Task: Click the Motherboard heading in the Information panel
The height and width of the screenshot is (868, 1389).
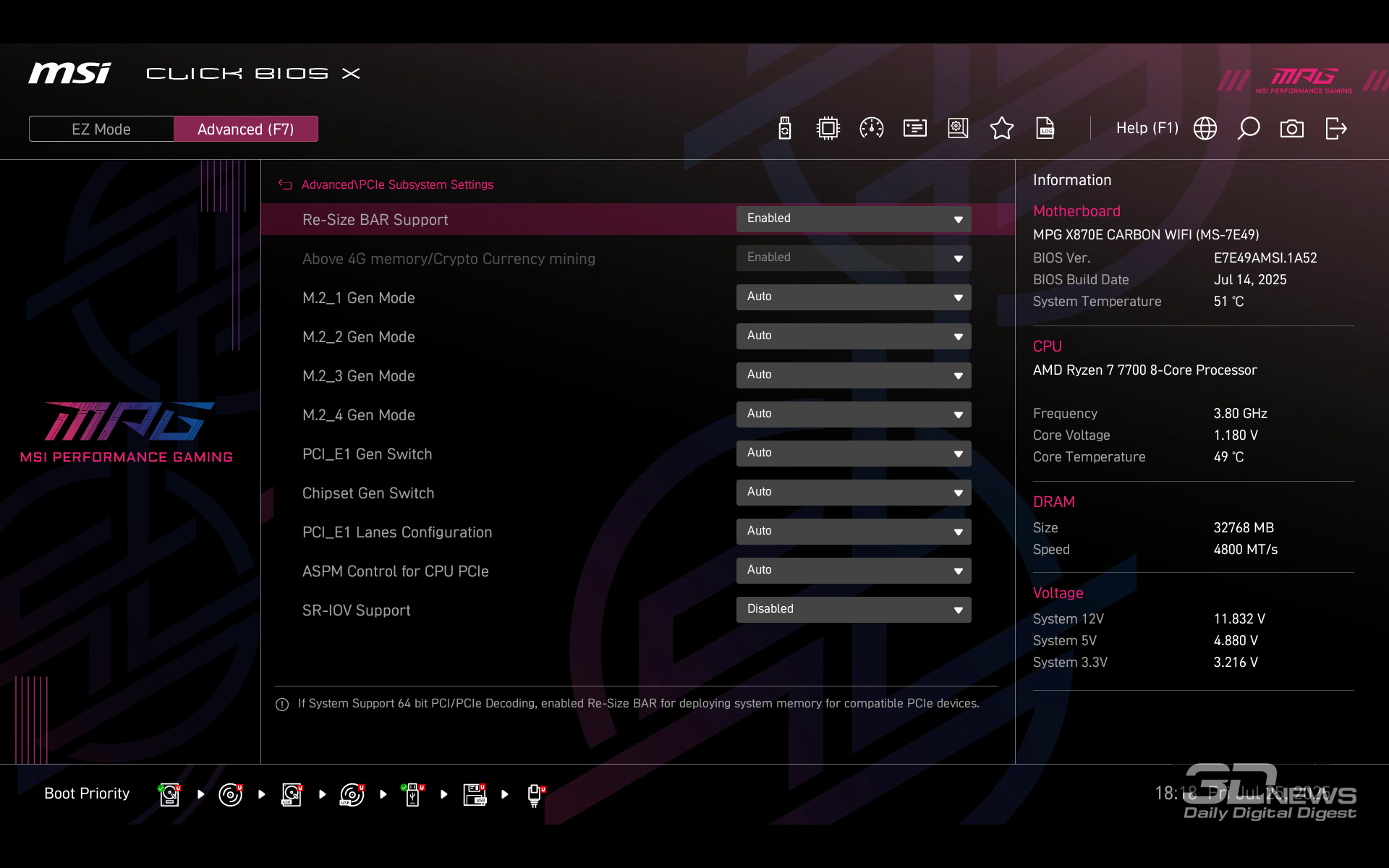Action: tap(1076, 211)
